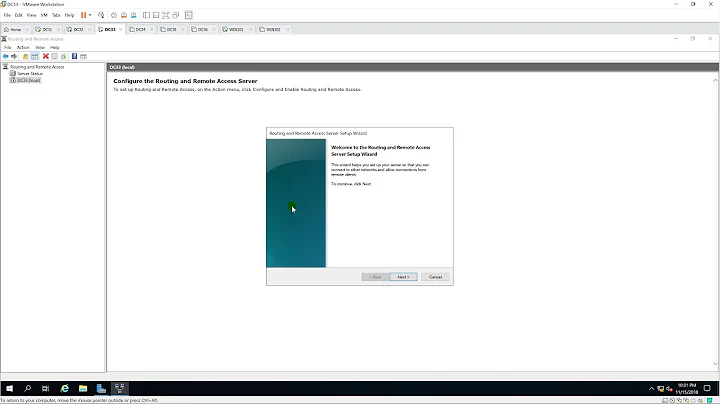Open Server Manager from taskbar
The width and height of the screenshot is (720, 404).
101,388
